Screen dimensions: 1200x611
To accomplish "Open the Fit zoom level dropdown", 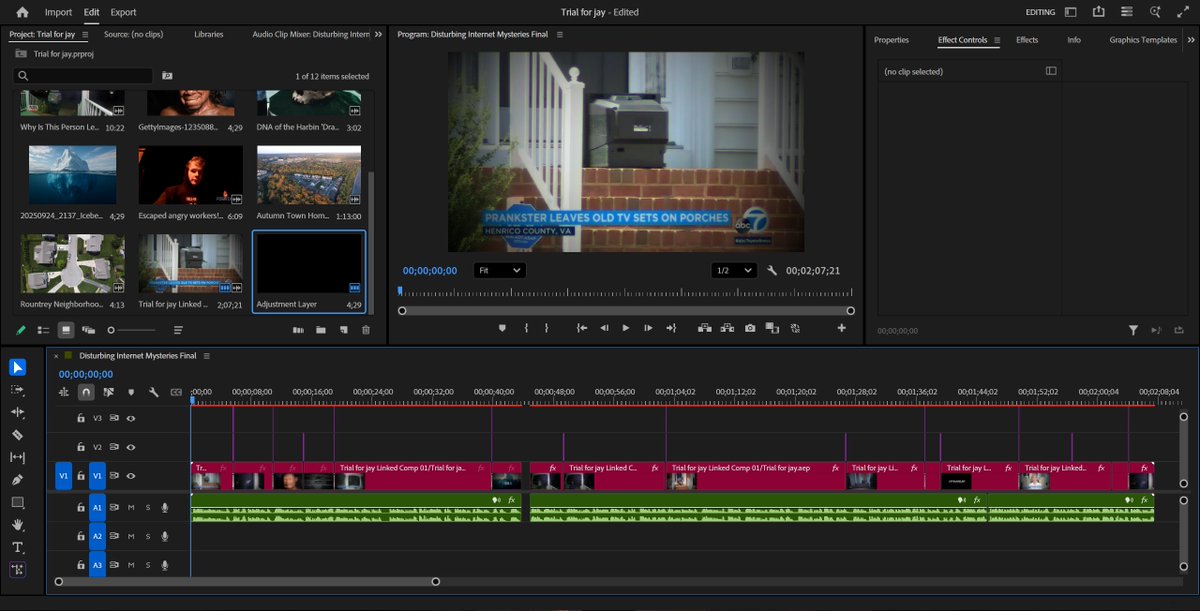I will coord(498,270).
